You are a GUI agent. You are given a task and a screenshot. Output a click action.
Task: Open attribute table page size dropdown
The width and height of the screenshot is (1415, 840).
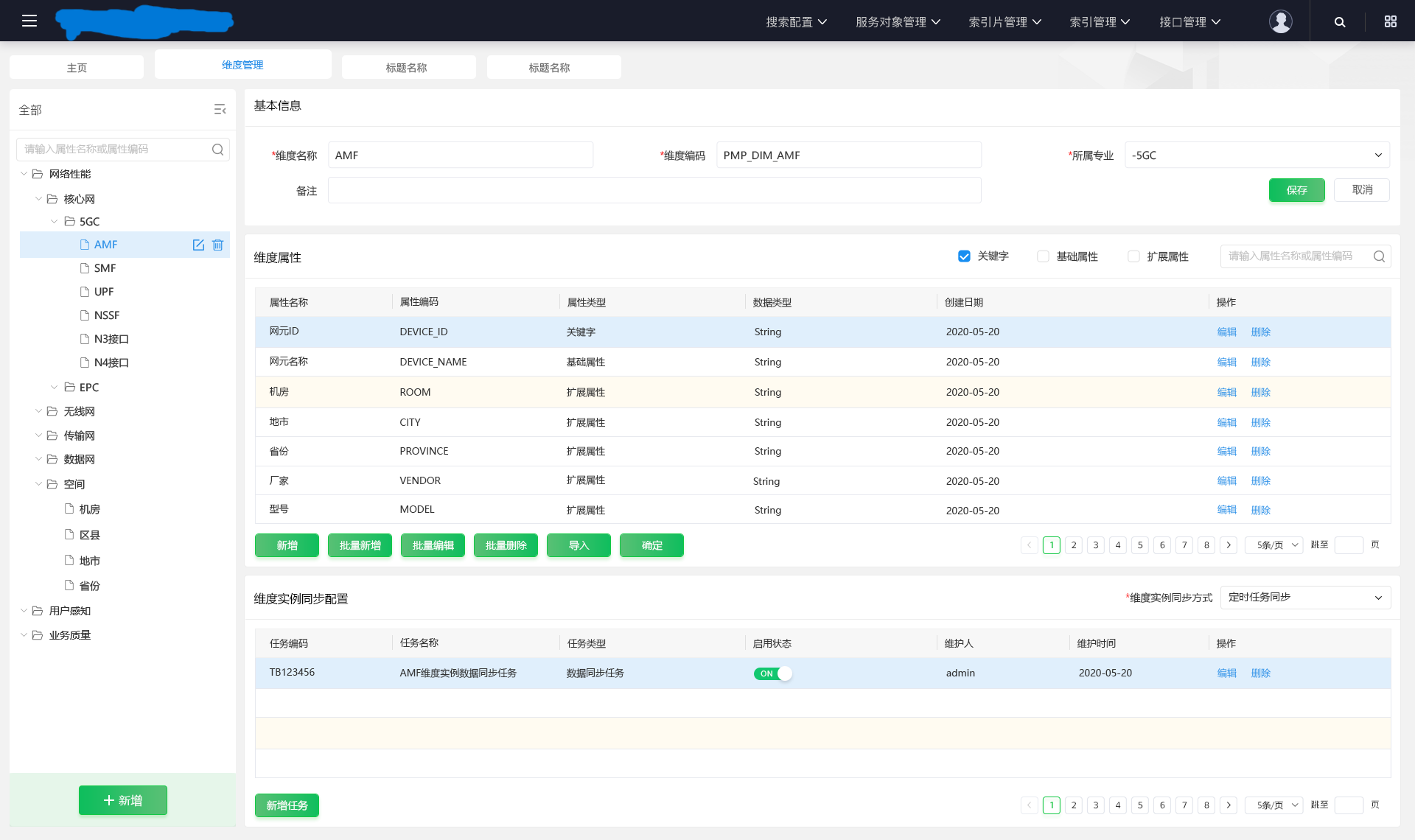tap(1274, 545)
